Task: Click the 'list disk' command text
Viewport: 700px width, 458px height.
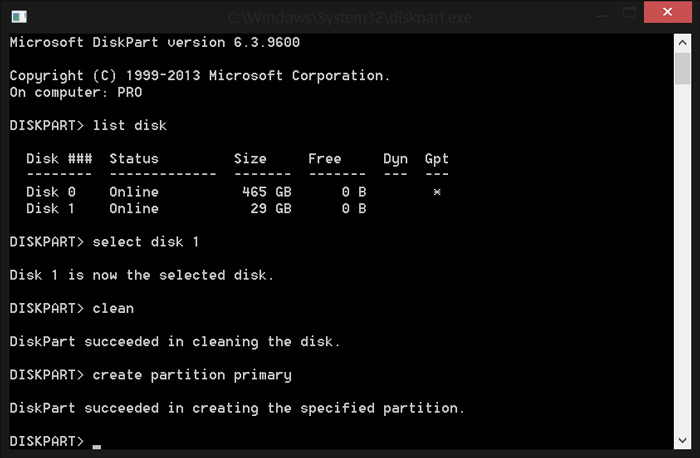Action: coord(129,125)
